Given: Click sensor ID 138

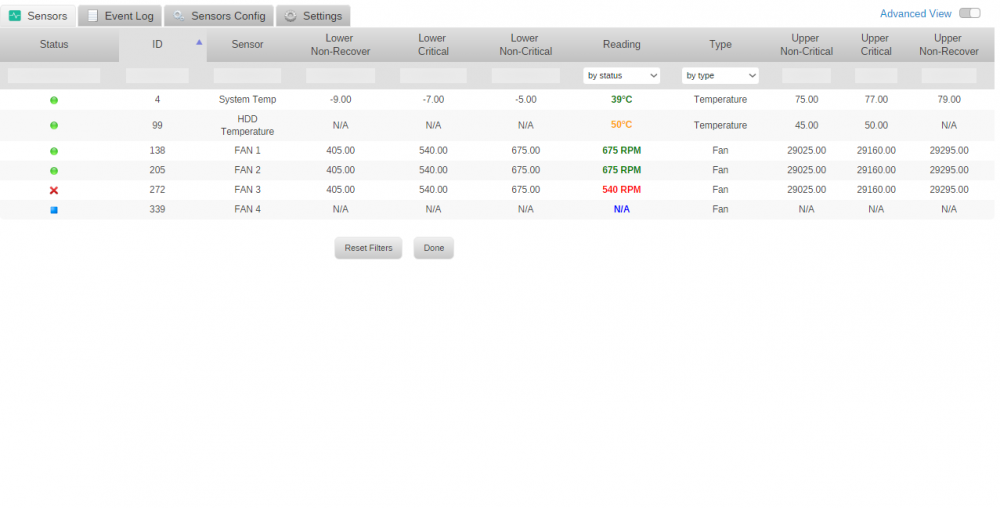Looking at the screenshot, I should 158,150.
